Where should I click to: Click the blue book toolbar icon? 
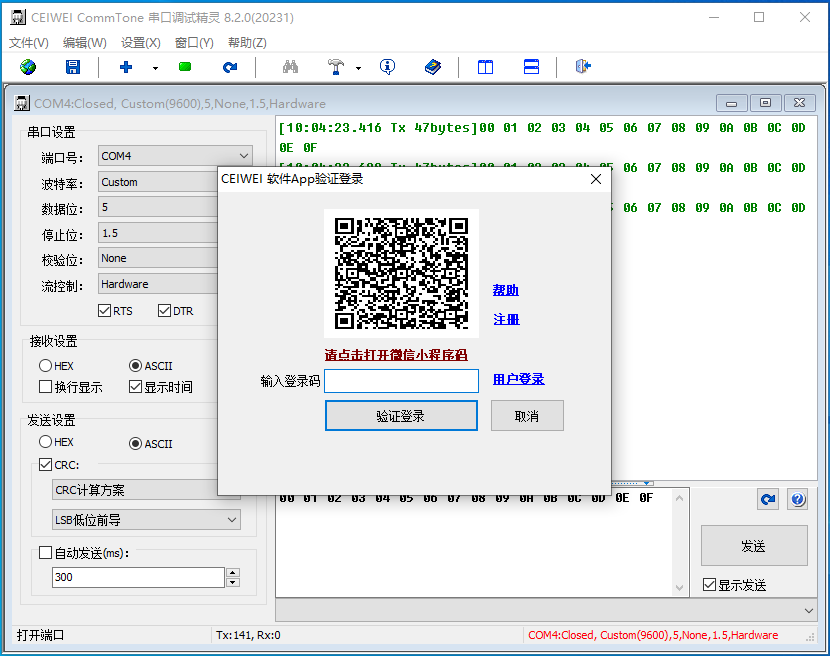(x=433, y=67)
